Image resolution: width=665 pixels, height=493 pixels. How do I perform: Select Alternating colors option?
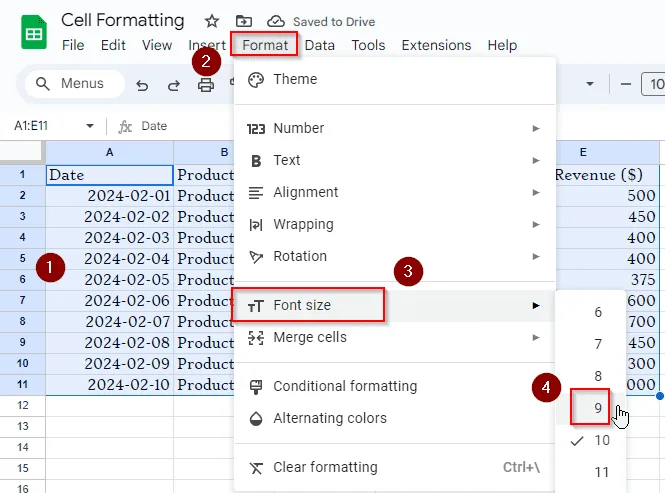click(x=394, y=419)
